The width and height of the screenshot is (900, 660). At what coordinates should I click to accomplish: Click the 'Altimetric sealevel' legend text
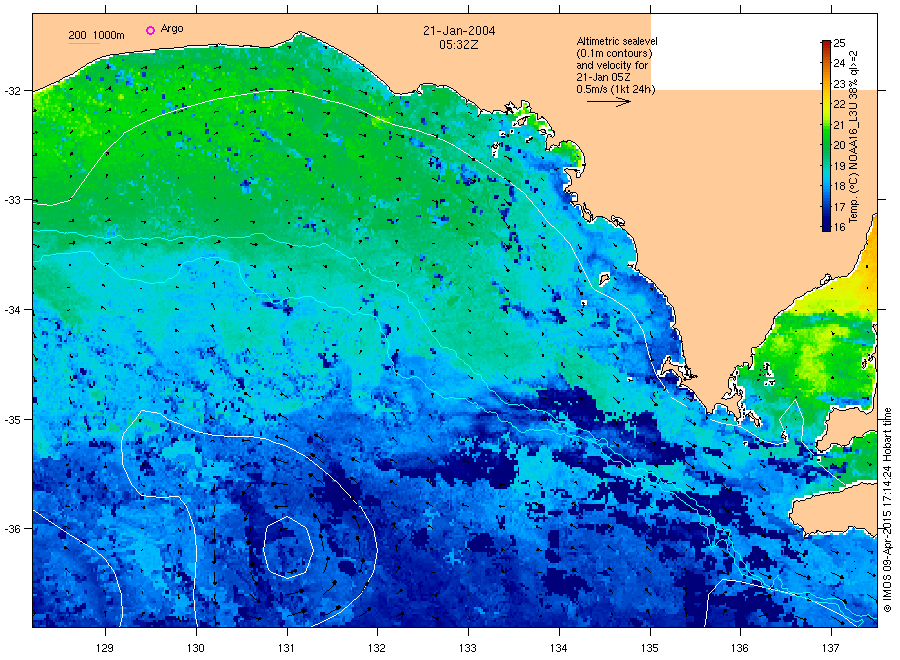coord(617,41)
